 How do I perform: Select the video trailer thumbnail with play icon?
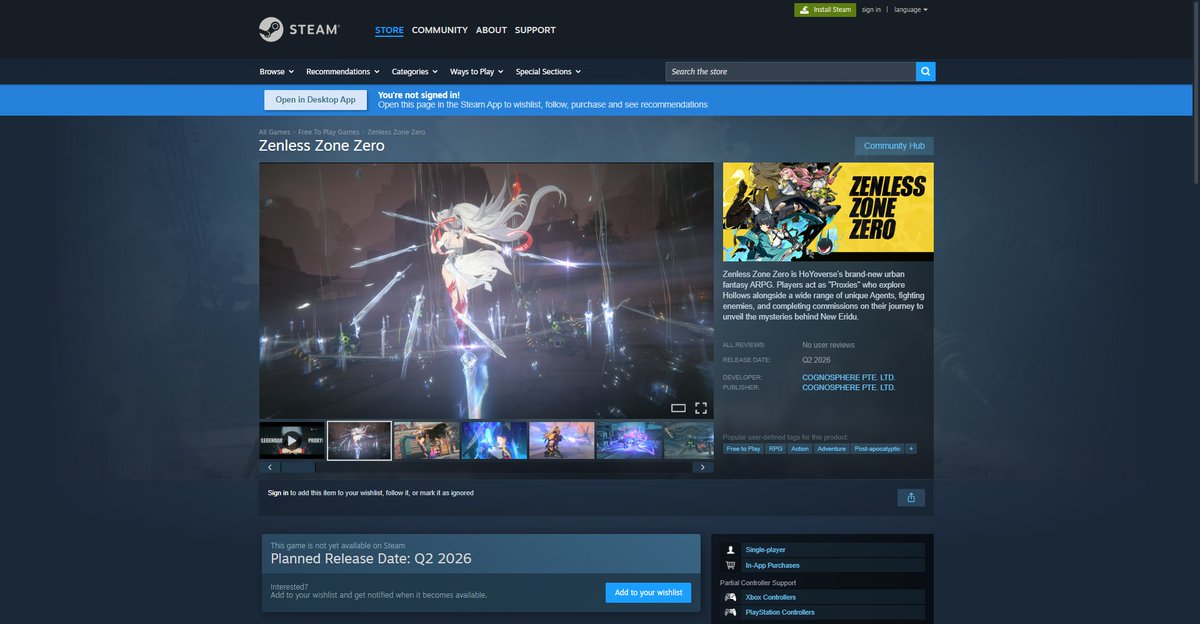coord(292,440)
